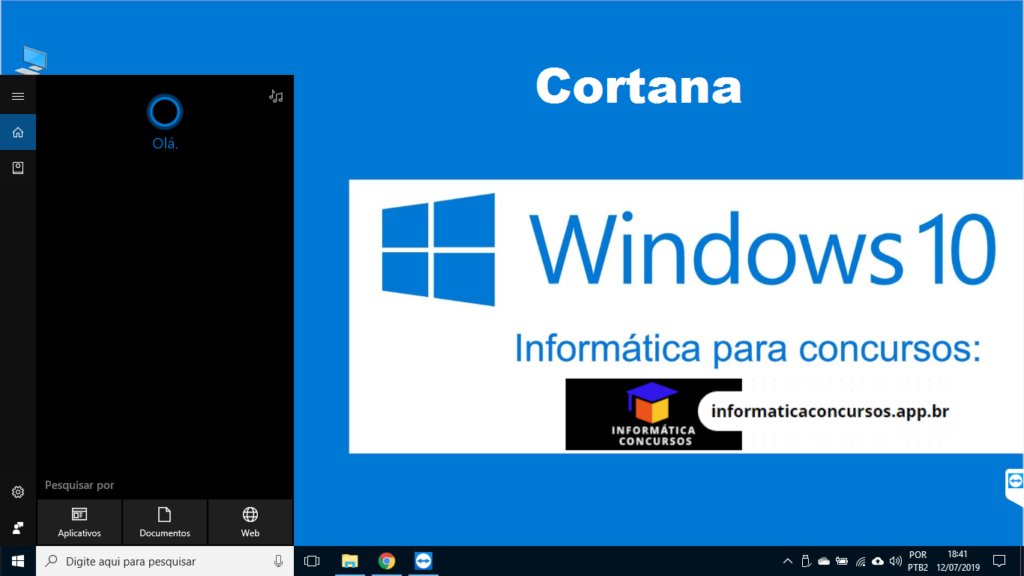The image size is (1024, 576).
Task: Expand the Cortana hamburger menu
Action: point(17,96)
